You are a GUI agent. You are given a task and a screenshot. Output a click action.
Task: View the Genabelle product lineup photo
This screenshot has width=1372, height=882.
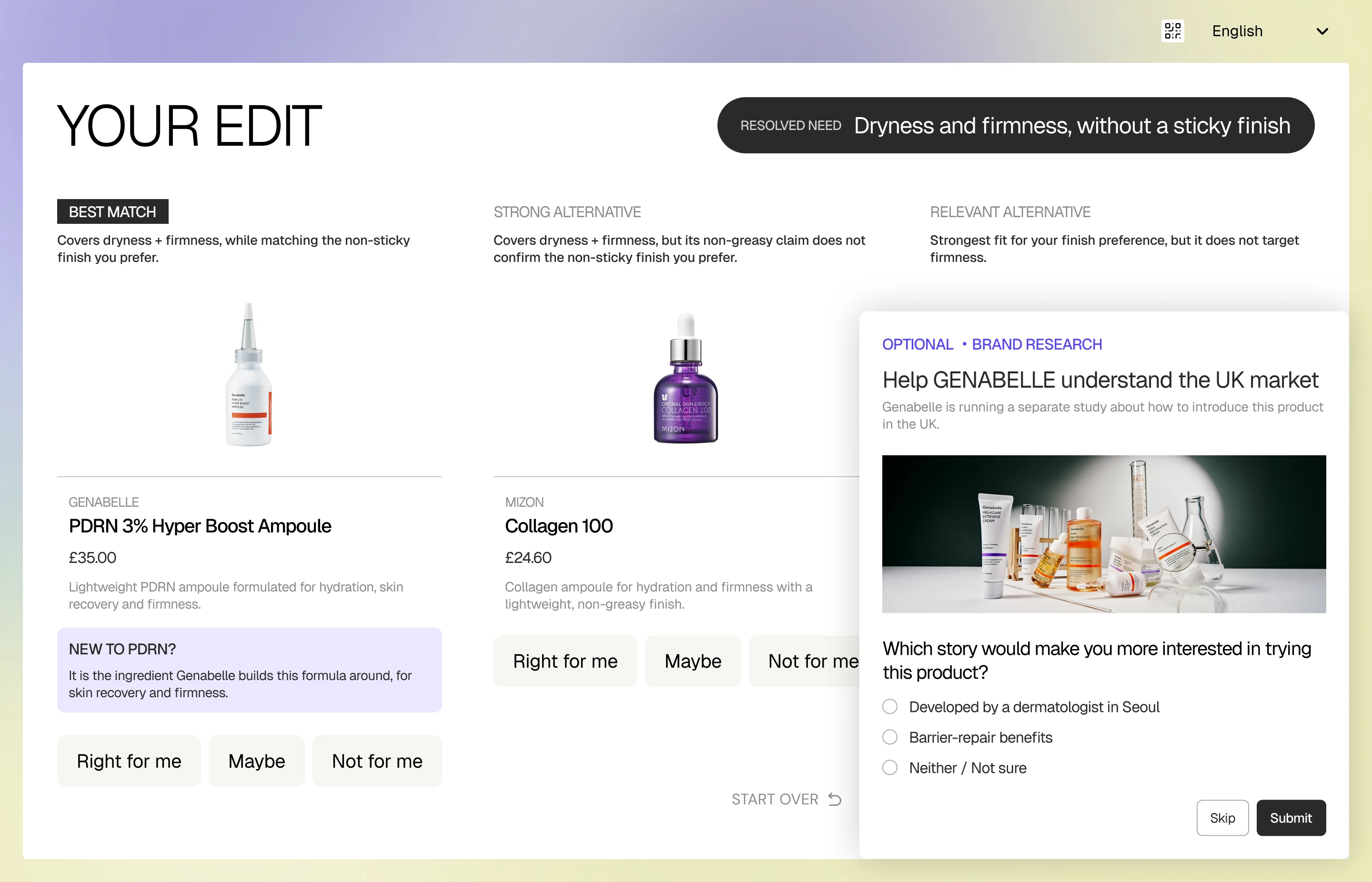[1103, 534]
